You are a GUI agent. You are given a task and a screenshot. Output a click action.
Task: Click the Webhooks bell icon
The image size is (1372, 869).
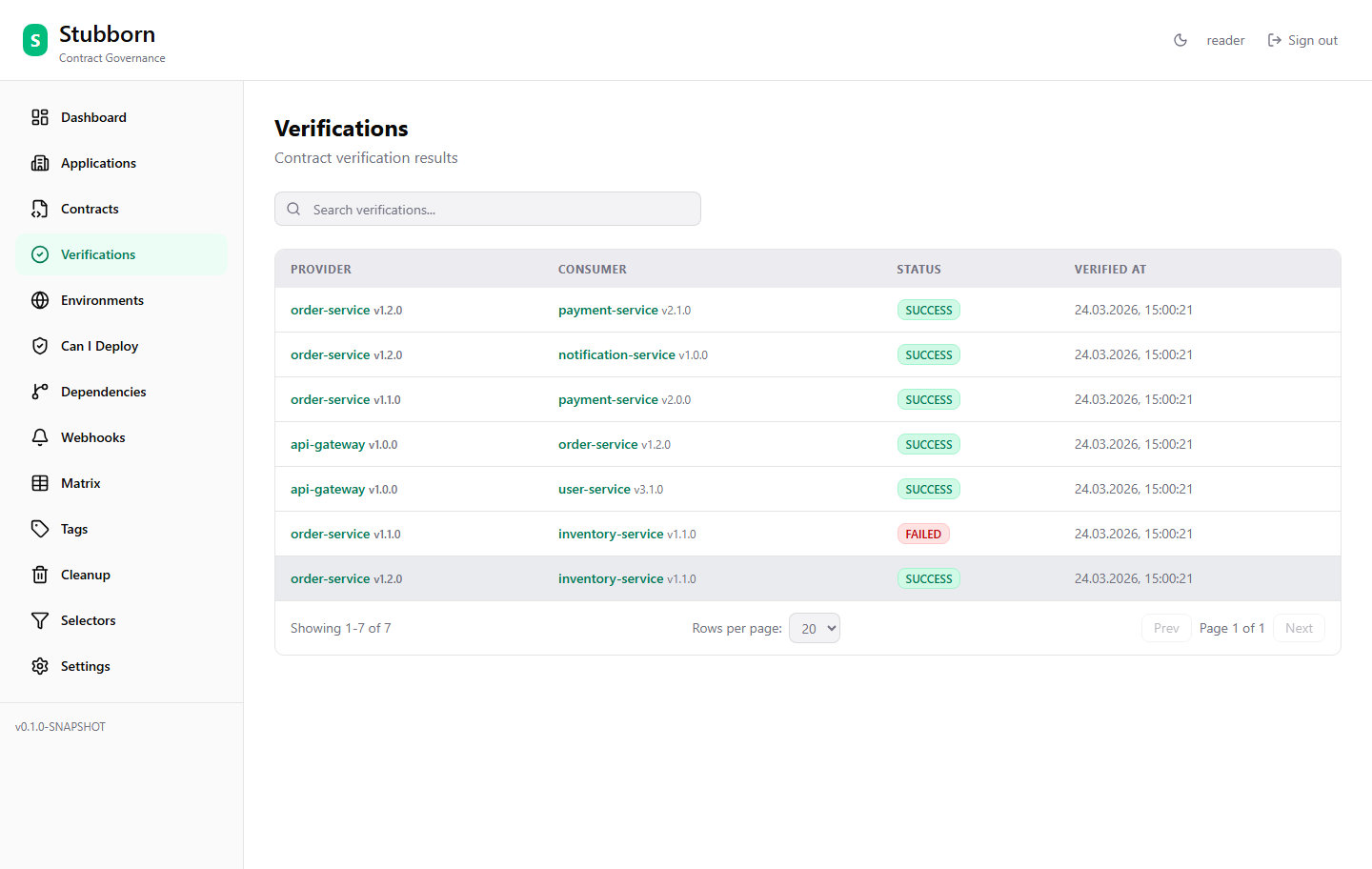(x=40, y=437)
